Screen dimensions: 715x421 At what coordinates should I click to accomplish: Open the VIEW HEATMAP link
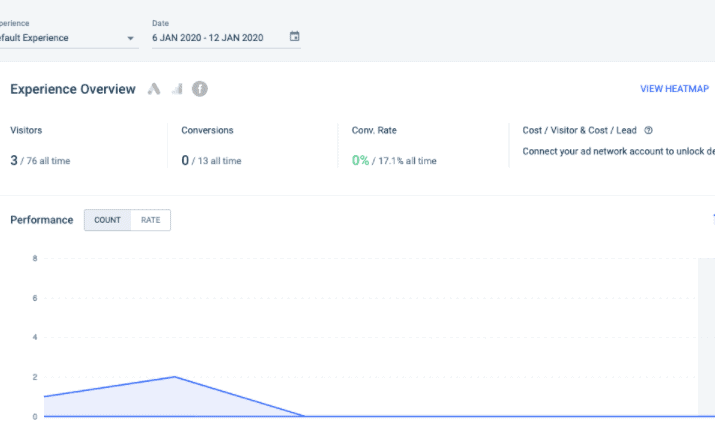[674, 89]
